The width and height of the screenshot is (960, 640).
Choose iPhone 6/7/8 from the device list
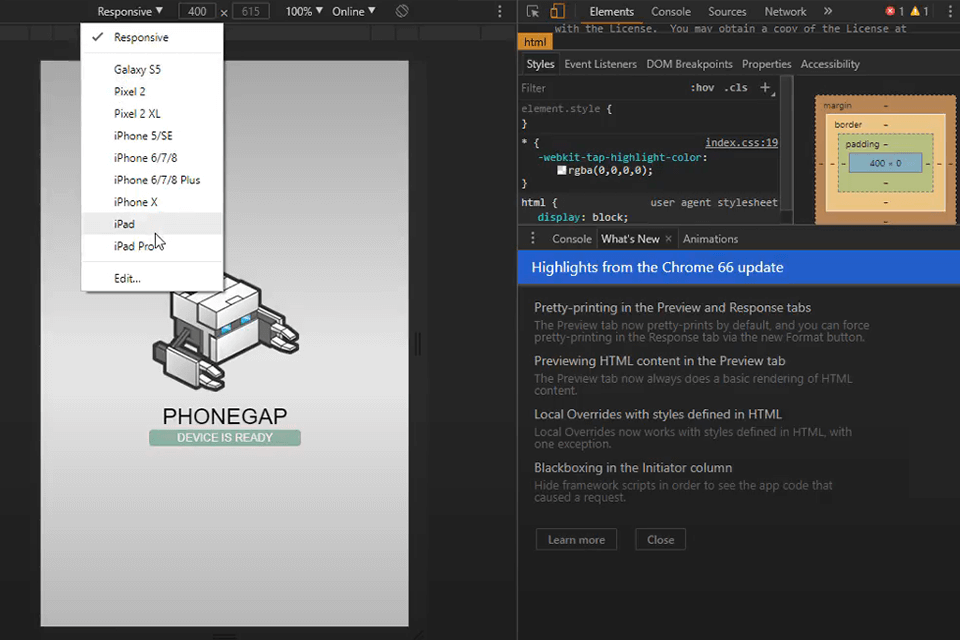pos(152,157)
